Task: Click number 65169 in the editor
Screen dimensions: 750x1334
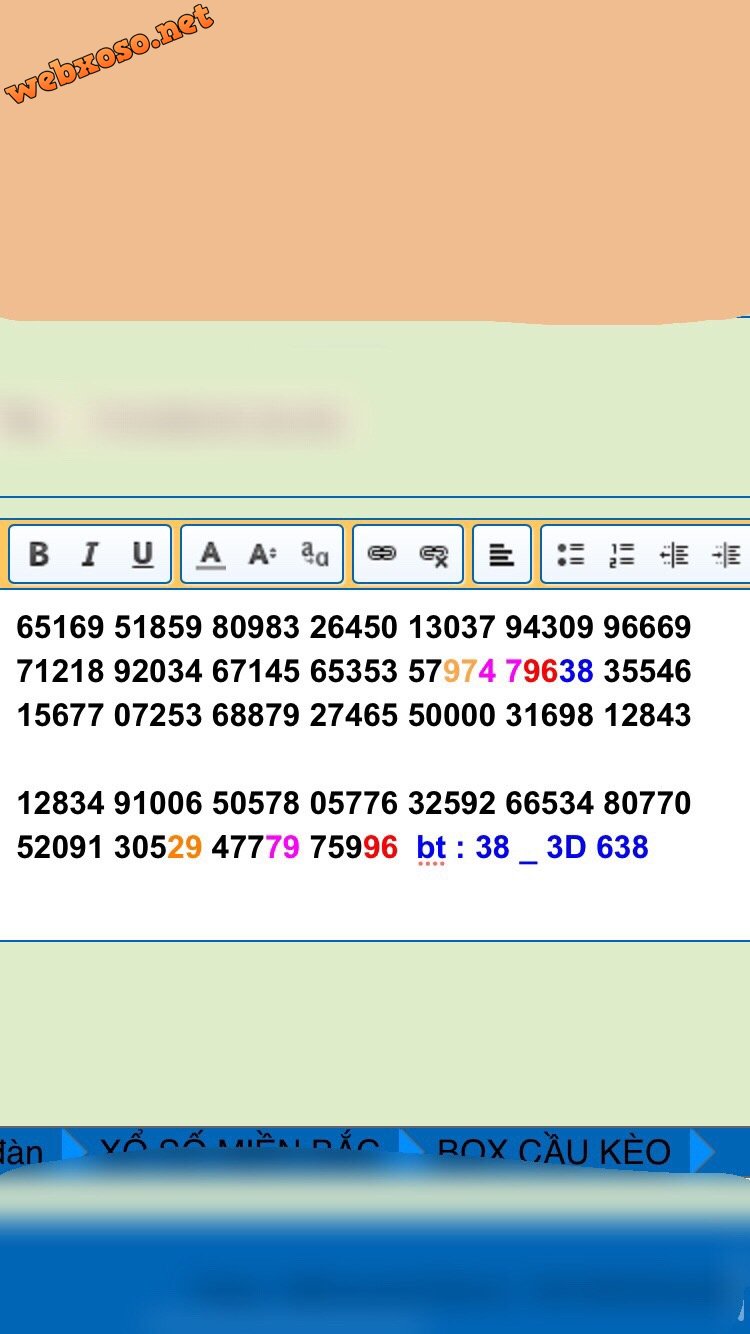Action: [x=60, y=627]
